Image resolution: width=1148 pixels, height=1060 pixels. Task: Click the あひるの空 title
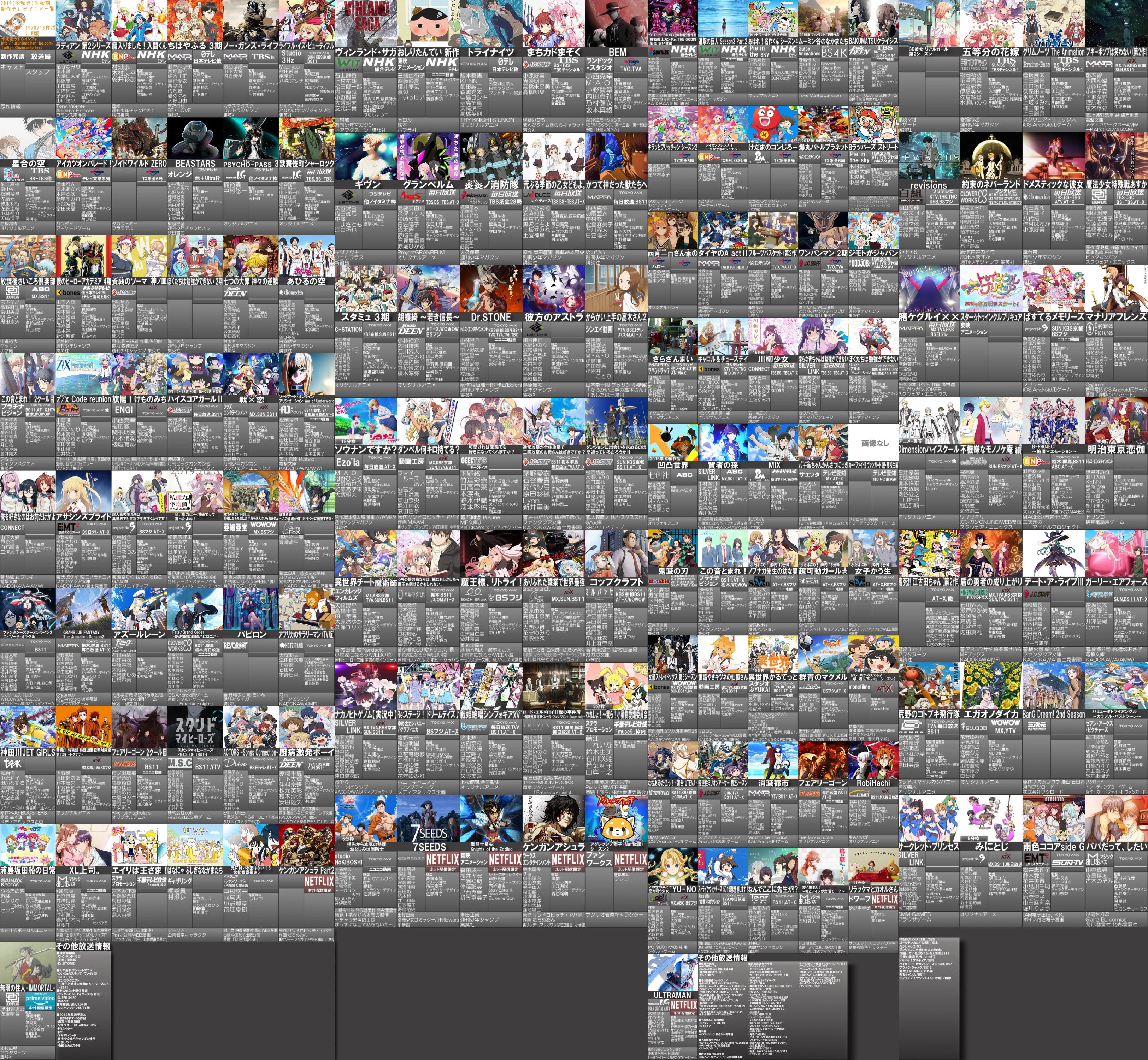coord(306,281)
